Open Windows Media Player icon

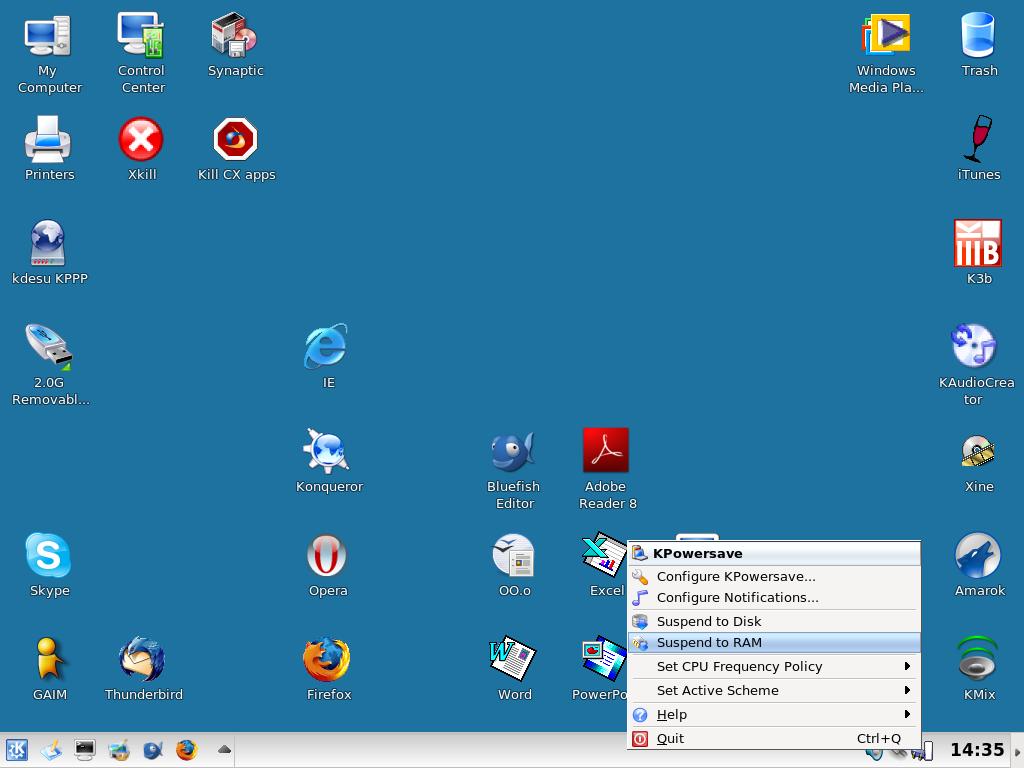pos(886,35)
